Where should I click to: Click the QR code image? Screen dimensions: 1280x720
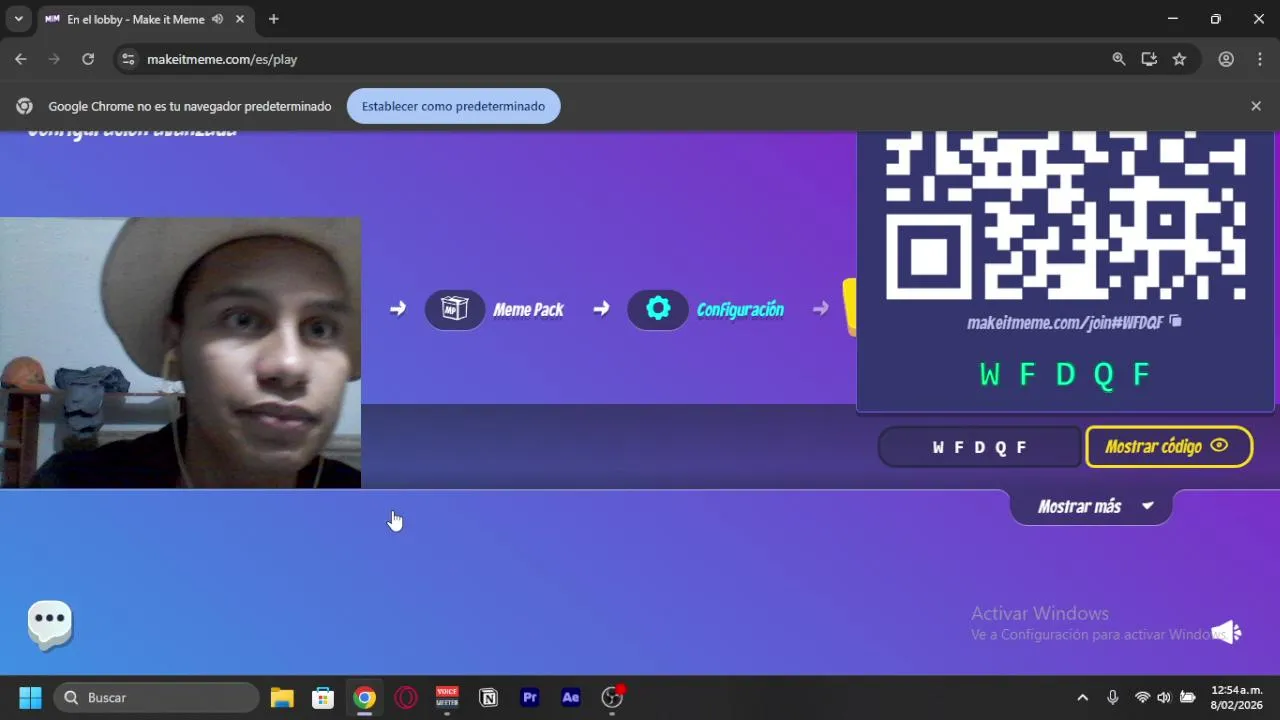coord(1066,215)
